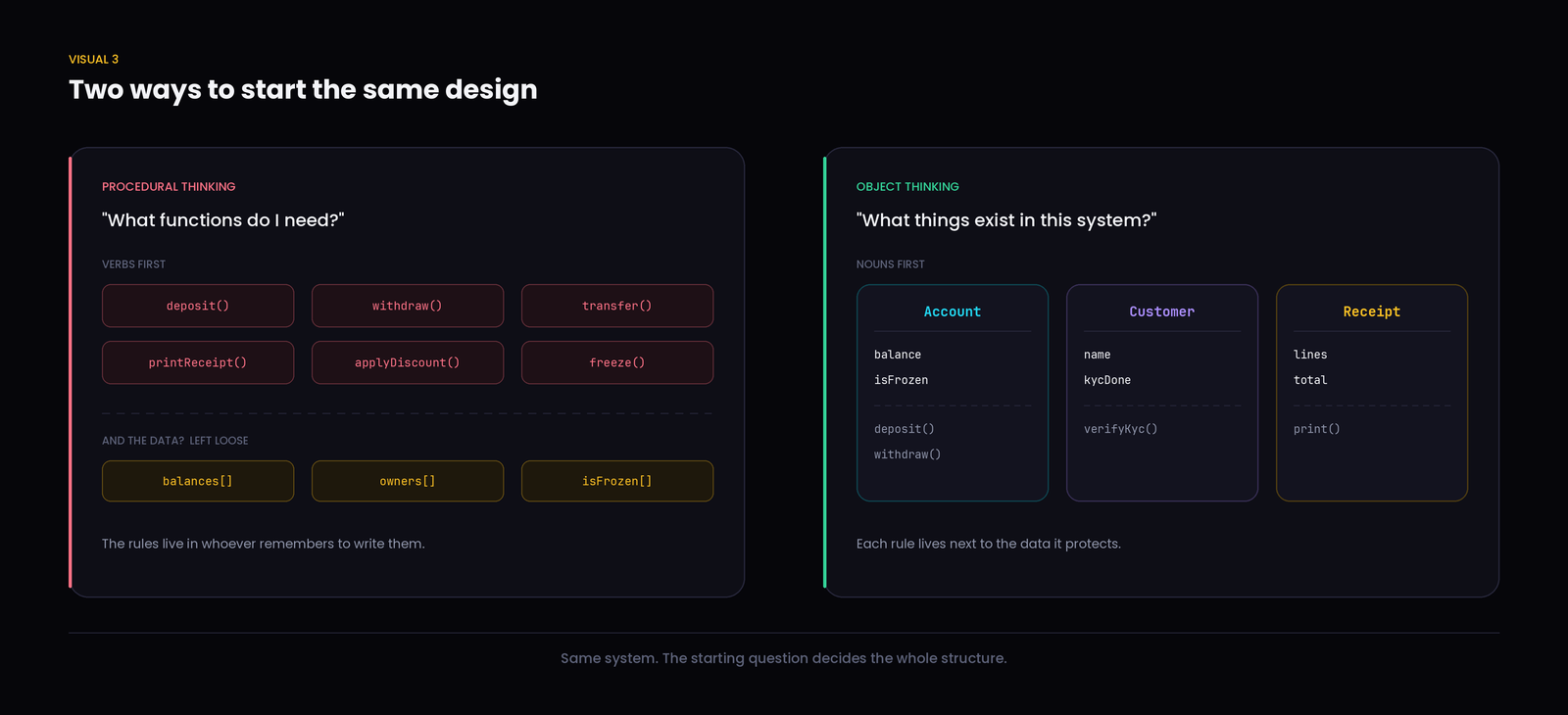
Task: Click the "Same system." footer caption
Action: point(784,658)
